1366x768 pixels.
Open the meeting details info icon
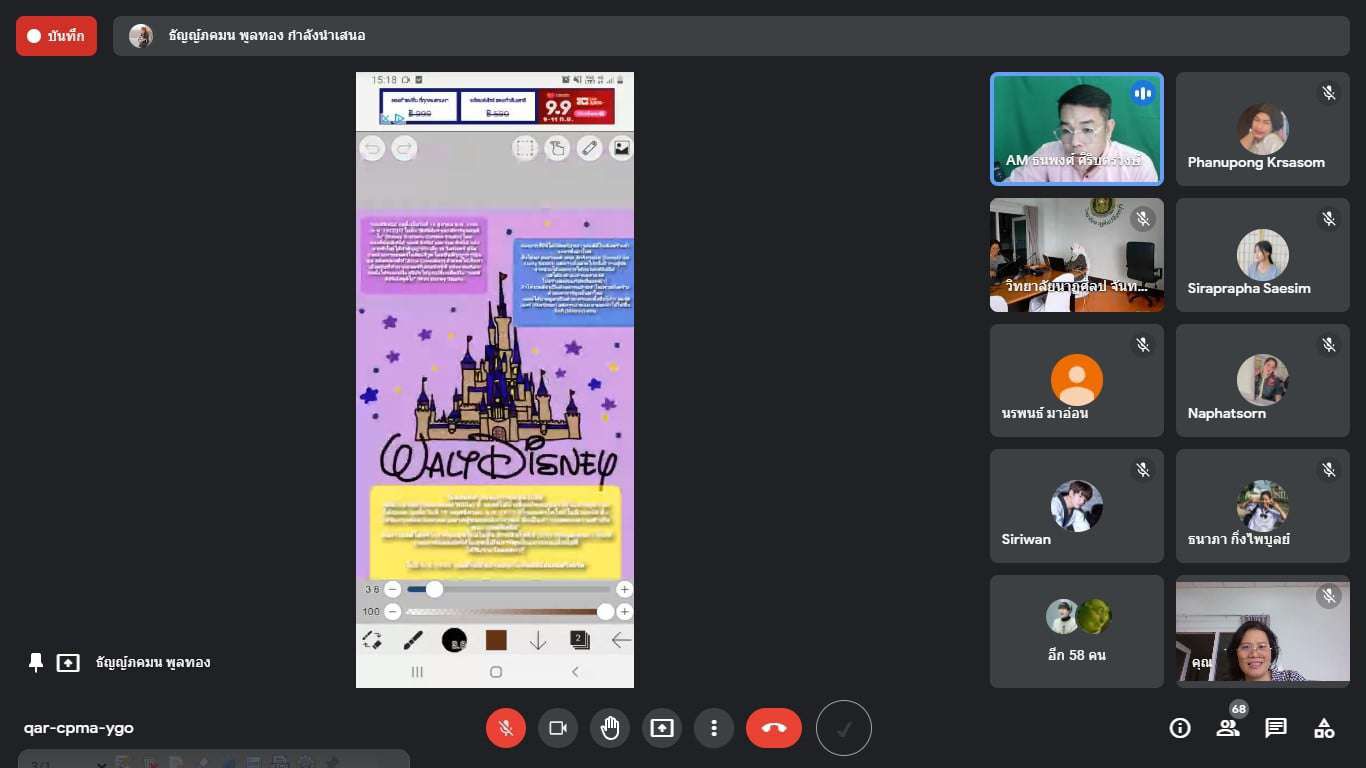click(1180, 728)
